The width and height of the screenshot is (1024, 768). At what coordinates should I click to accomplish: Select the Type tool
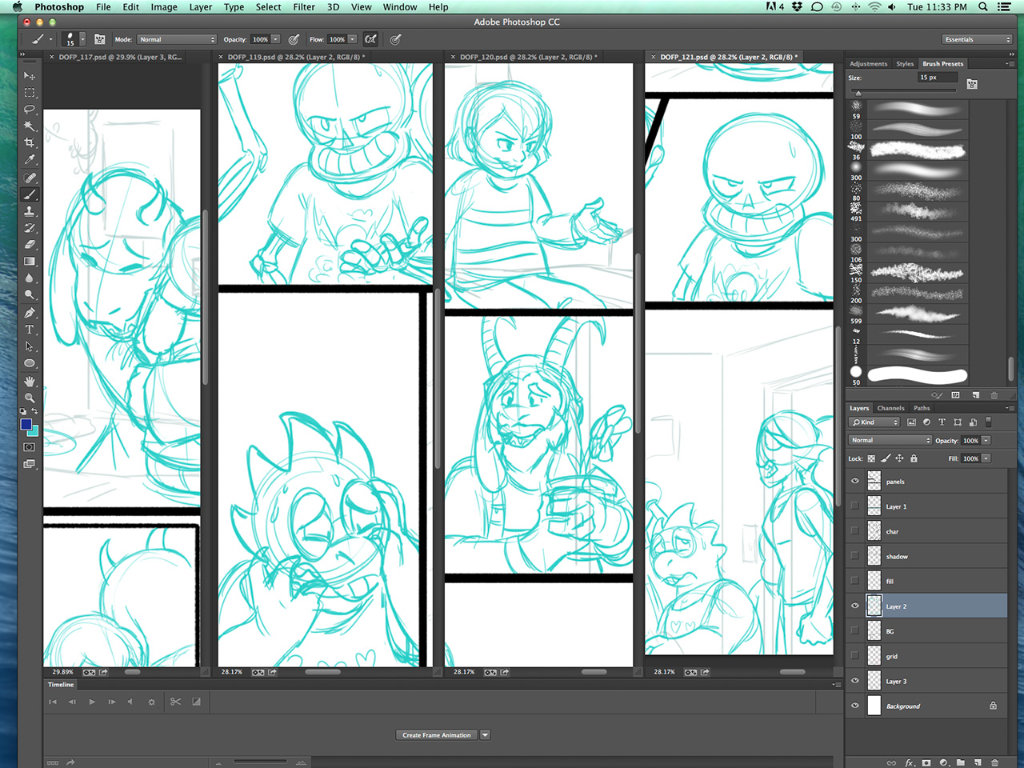click(x=29, y=330)
